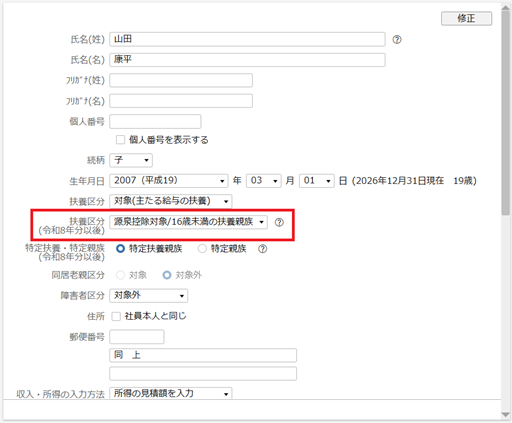Open the 続柄 dropdown showing 子
The height and width of the screenshot is (423, 512).
tap(131, 160)
